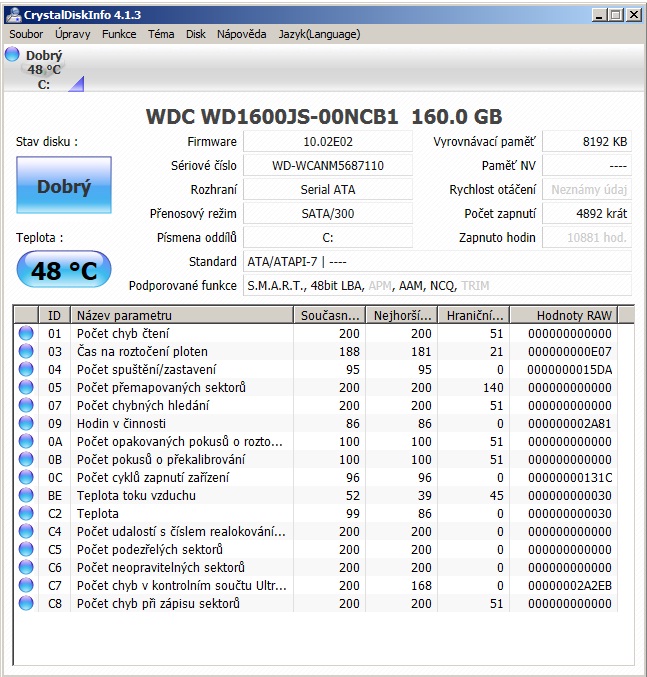Open the Soubor menu
This screenshot has height=677, width=647.
(26, 34)
